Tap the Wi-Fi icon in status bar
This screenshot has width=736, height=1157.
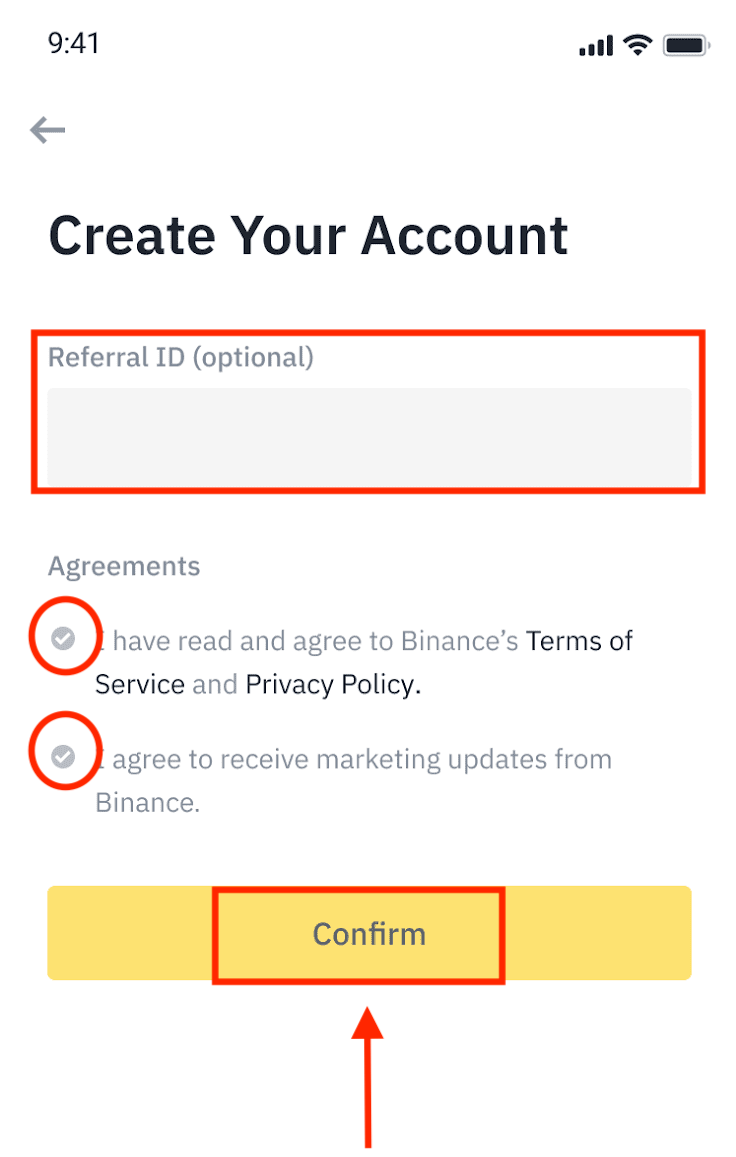[x=637, y=44]
